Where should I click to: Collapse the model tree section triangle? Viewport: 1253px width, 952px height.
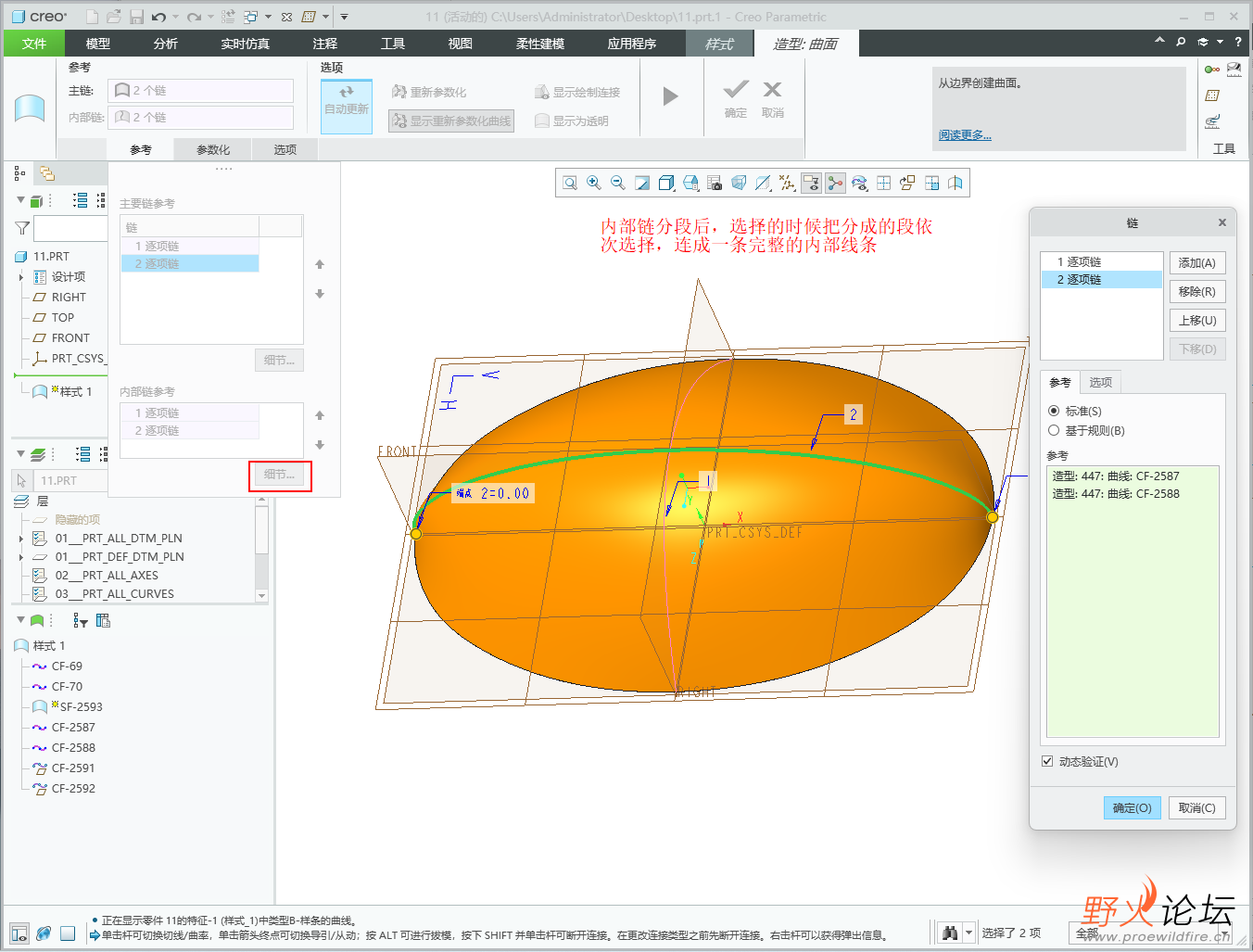tap(20, 200)
